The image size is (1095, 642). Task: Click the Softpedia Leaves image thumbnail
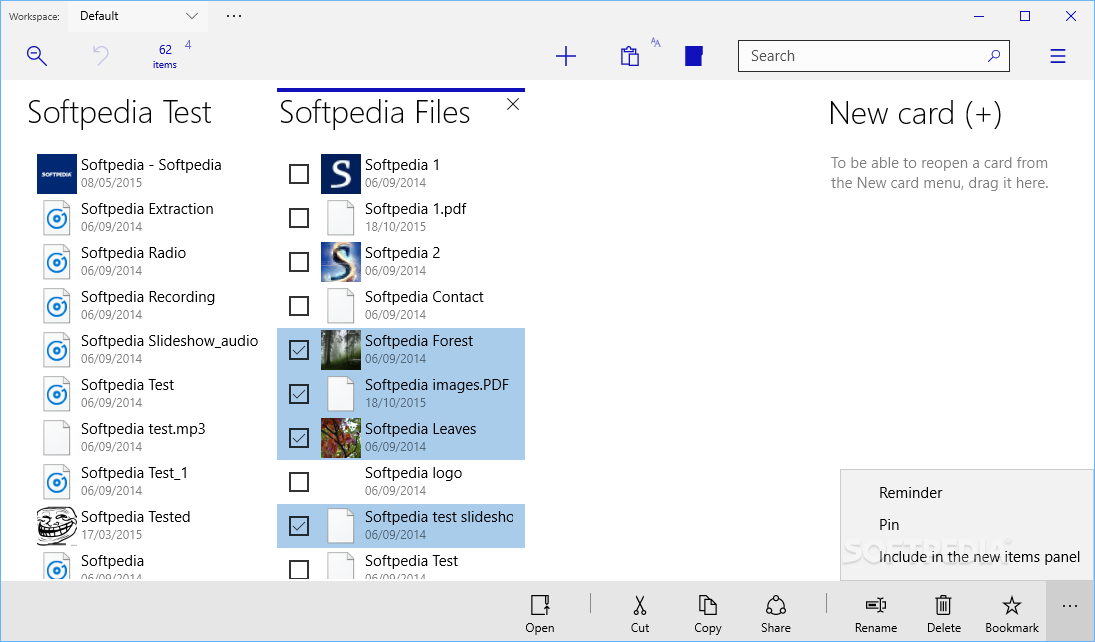coord(341,437)
